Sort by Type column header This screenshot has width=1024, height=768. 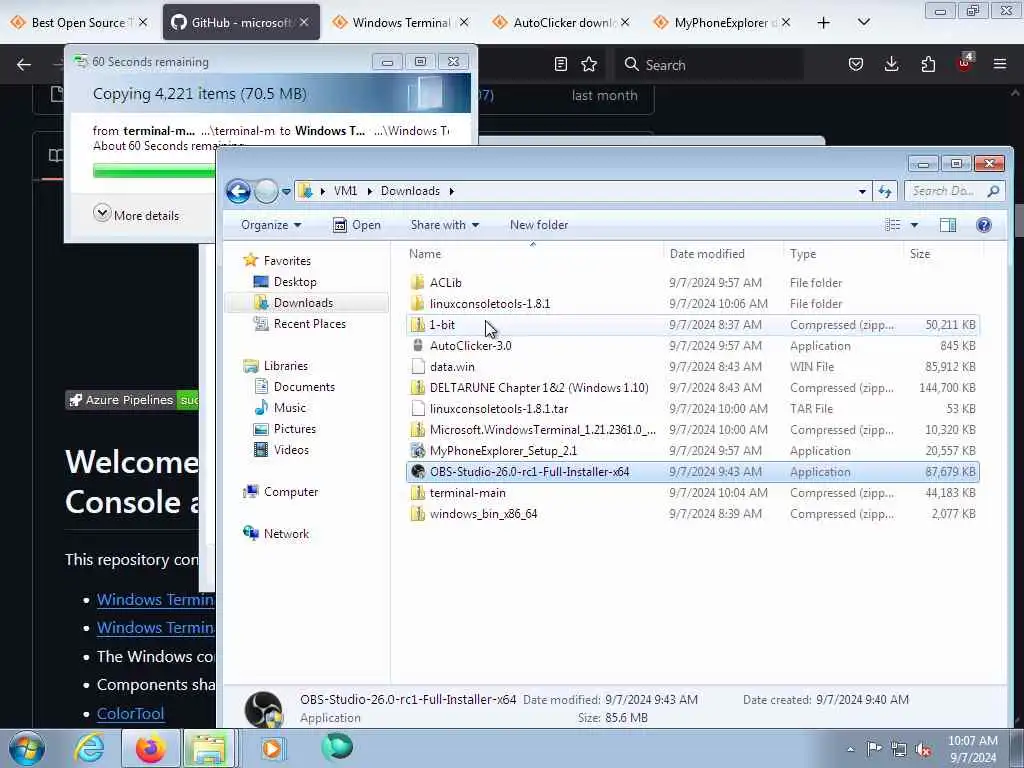coord(803,254)
